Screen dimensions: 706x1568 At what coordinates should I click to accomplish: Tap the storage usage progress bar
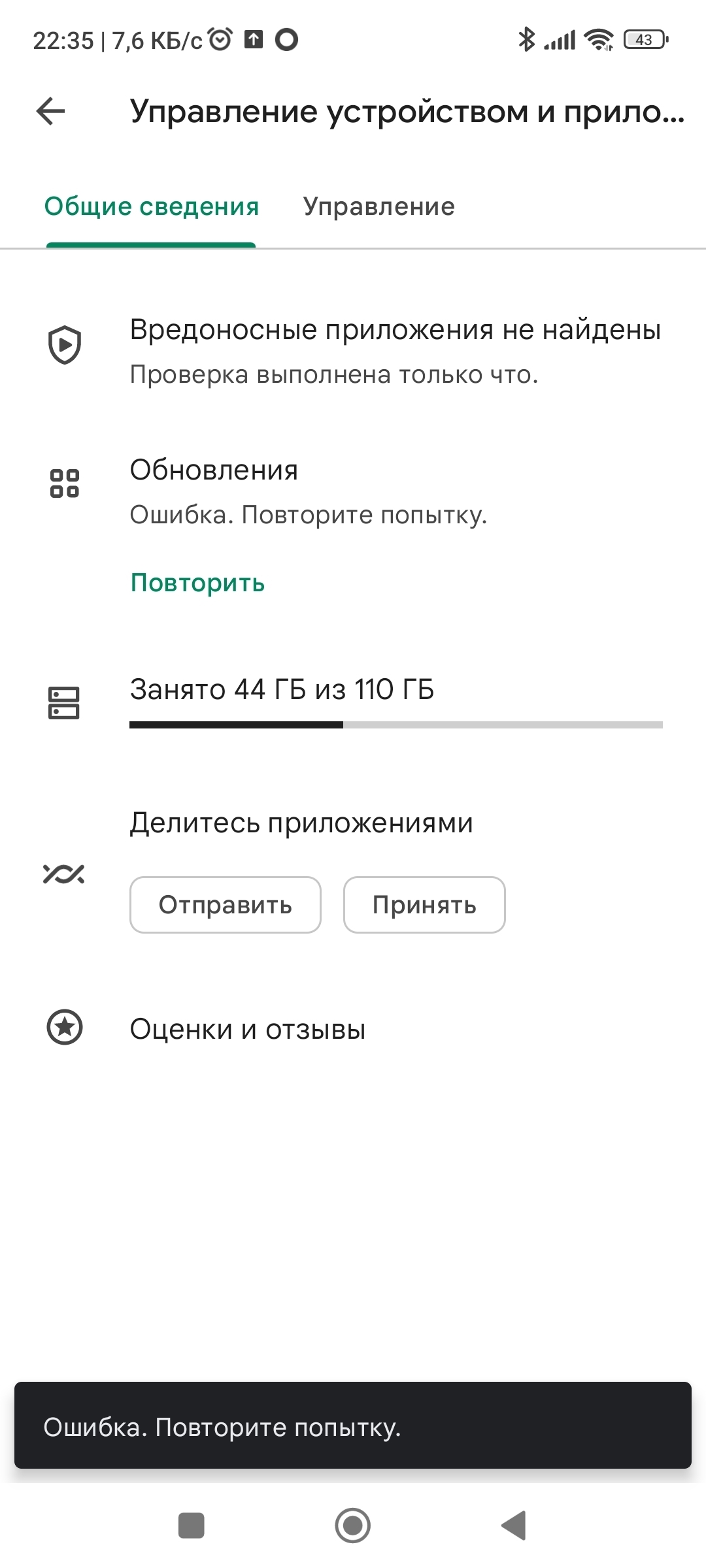pyautogui.click(x=395, y=725)
